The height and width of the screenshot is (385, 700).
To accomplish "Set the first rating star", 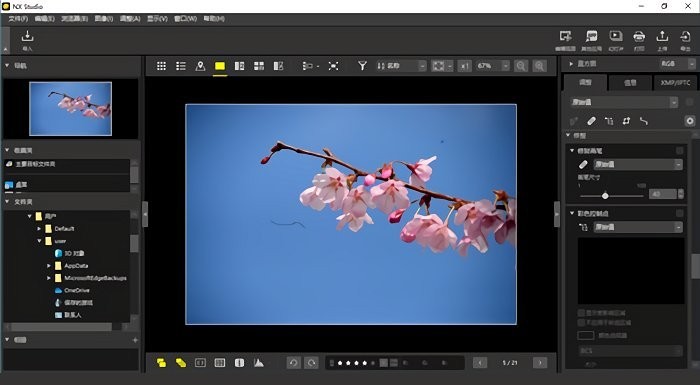I will [340, 363].
